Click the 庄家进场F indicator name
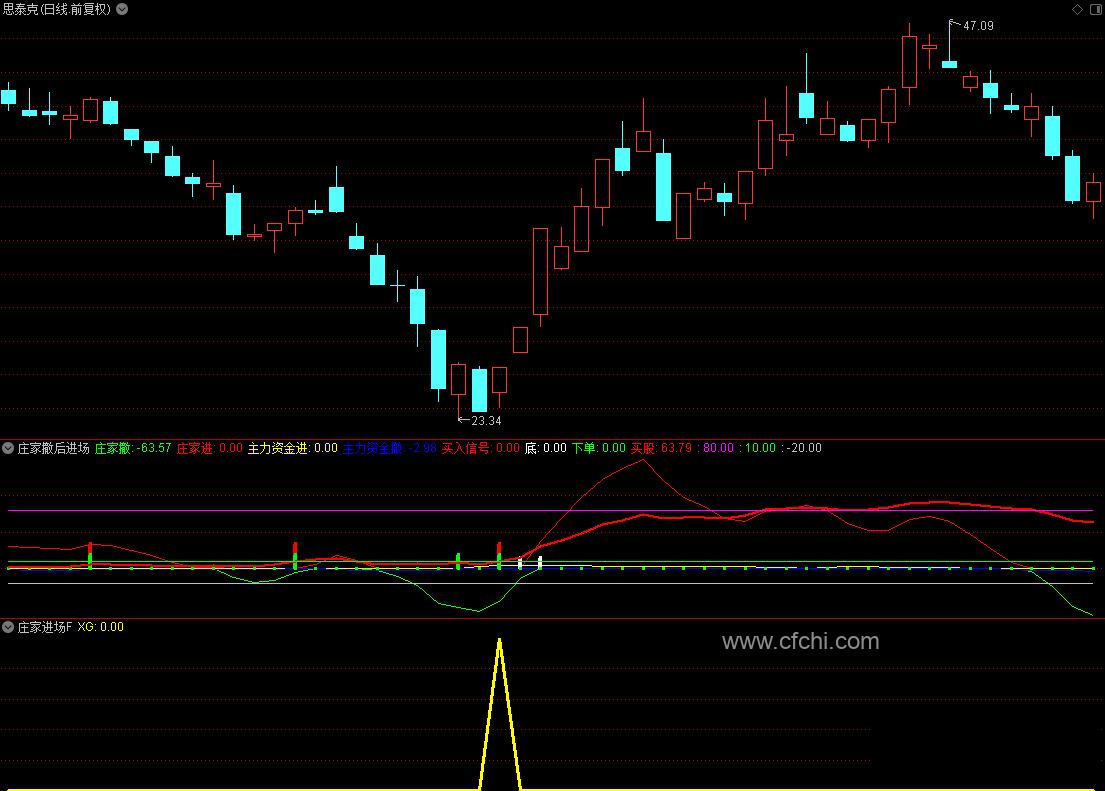 coord(44,627)
